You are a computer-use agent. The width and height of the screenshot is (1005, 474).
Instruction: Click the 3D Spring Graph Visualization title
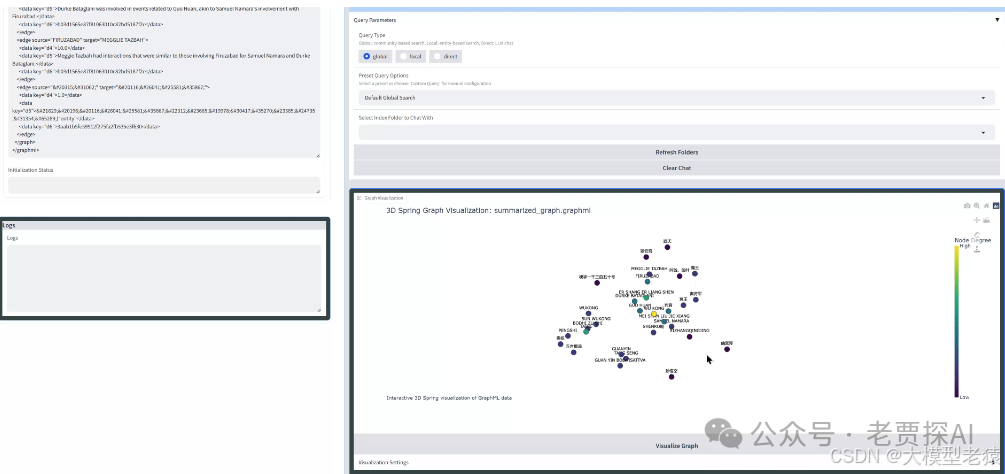click(488, 209)
